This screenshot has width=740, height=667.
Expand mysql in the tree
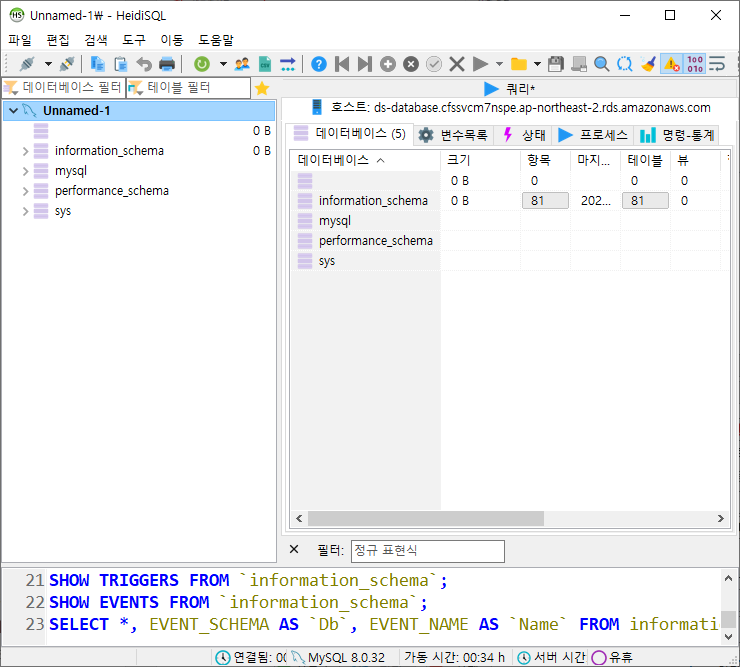[x=25, y=171]
